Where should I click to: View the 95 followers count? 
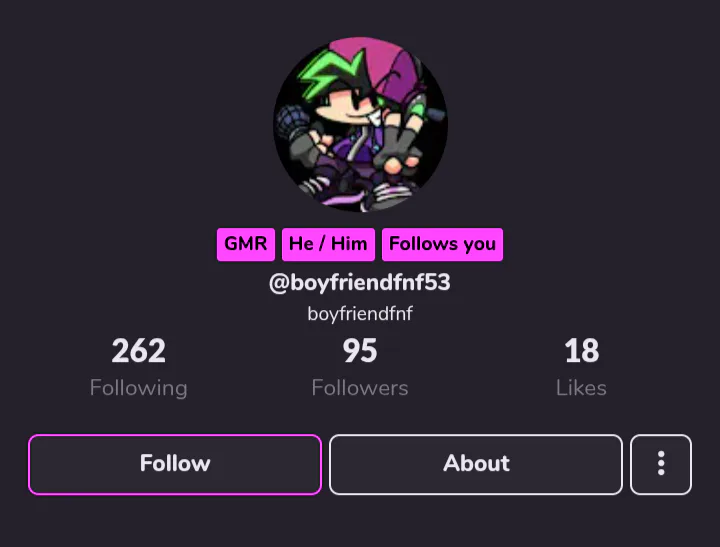coord(360,351)
